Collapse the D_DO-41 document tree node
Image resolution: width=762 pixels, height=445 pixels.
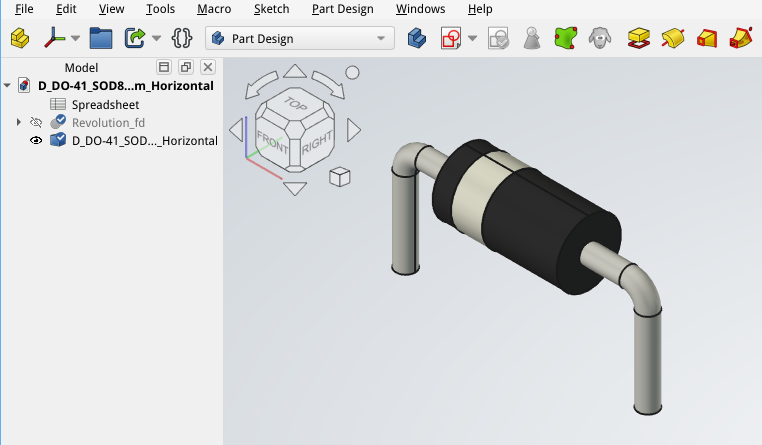coord(7,86)
